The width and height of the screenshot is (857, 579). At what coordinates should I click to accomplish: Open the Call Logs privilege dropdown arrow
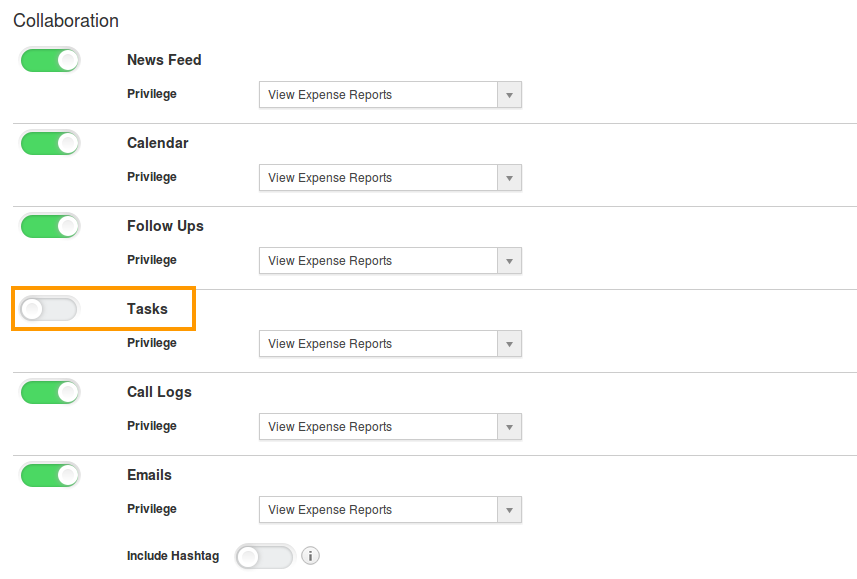509,427
